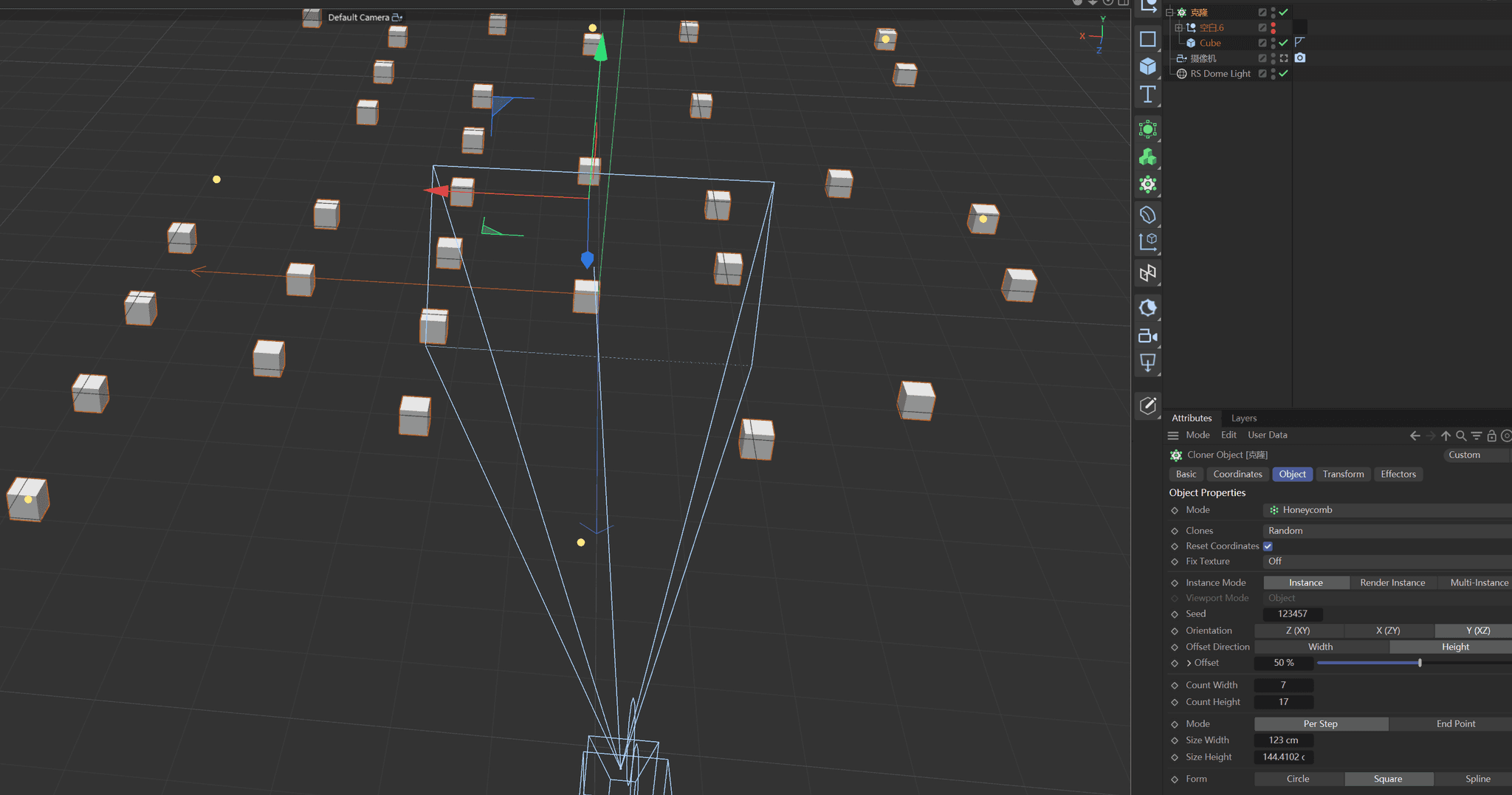Screen dimensions: 1512x795
Task: Toggle visibility dots of 空白.6
Action: (1274, 27)
